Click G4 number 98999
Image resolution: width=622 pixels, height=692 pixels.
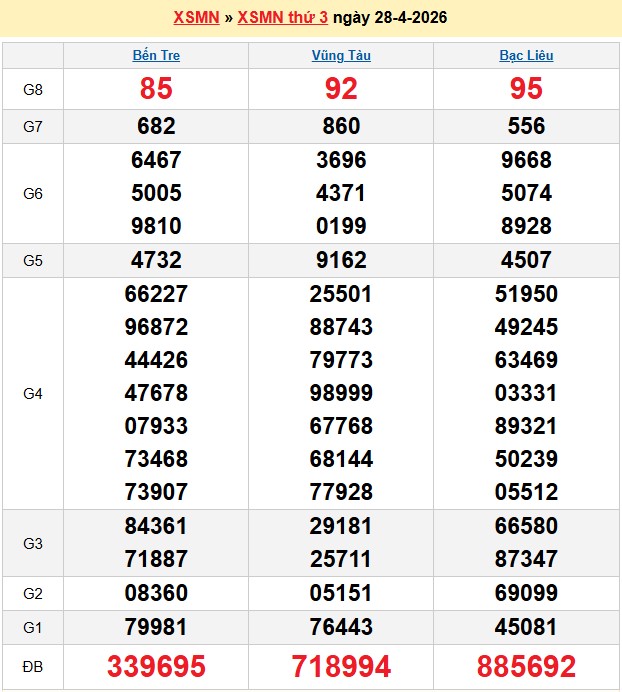pyautogui.click(x=341, y=393)
